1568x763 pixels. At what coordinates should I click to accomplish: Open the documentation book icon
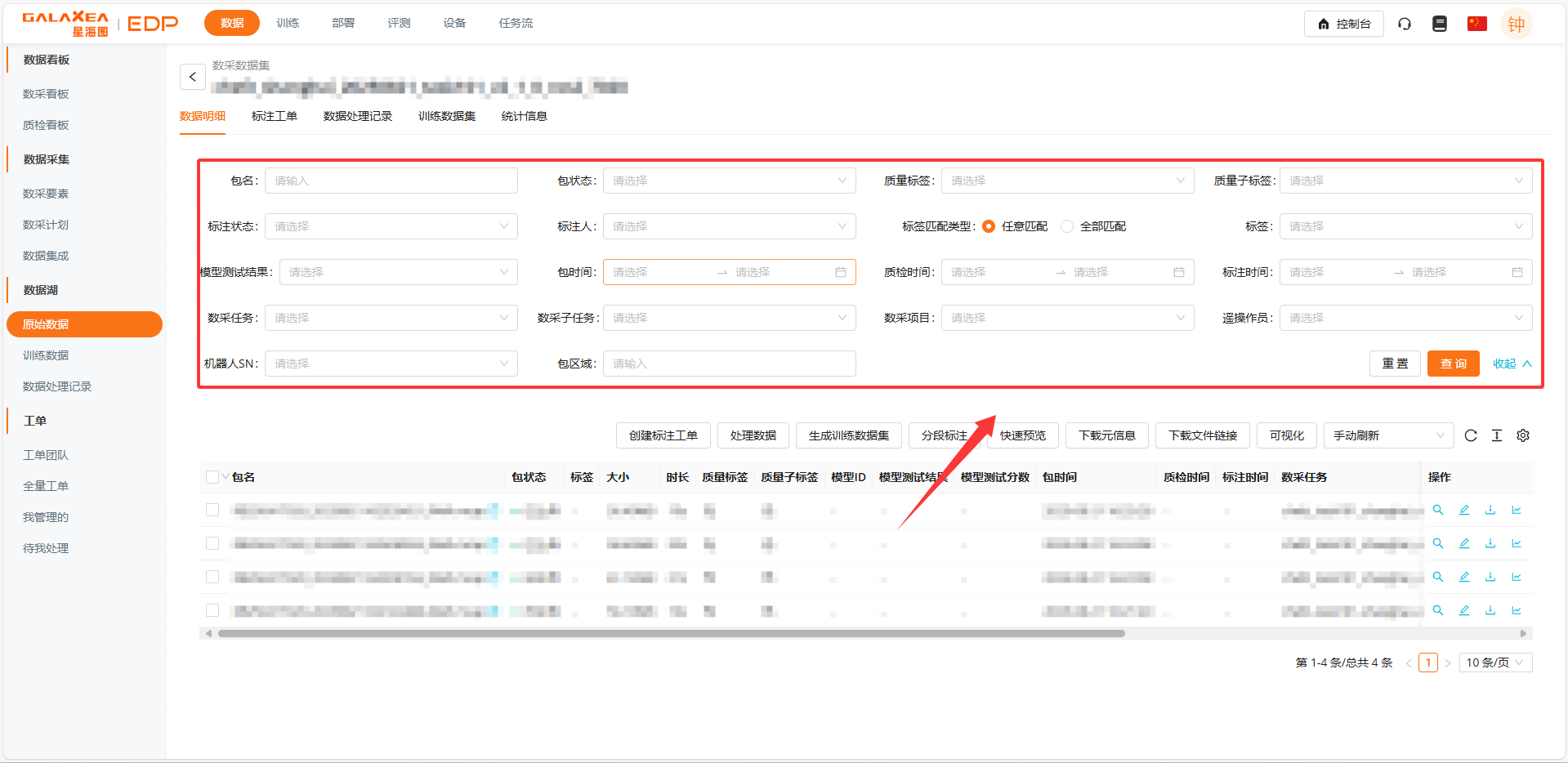[x=1440, y=24]
